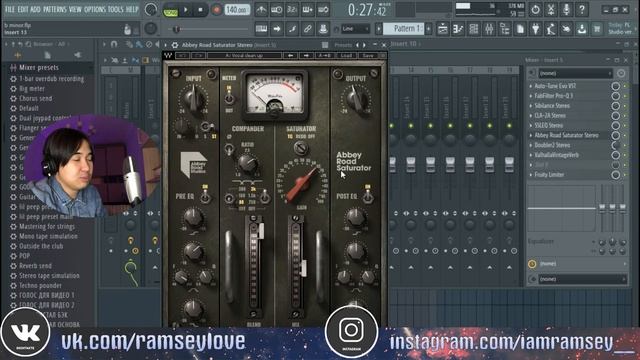Click the Waves A→B copy button
The image size is (640, 360).
324,56
